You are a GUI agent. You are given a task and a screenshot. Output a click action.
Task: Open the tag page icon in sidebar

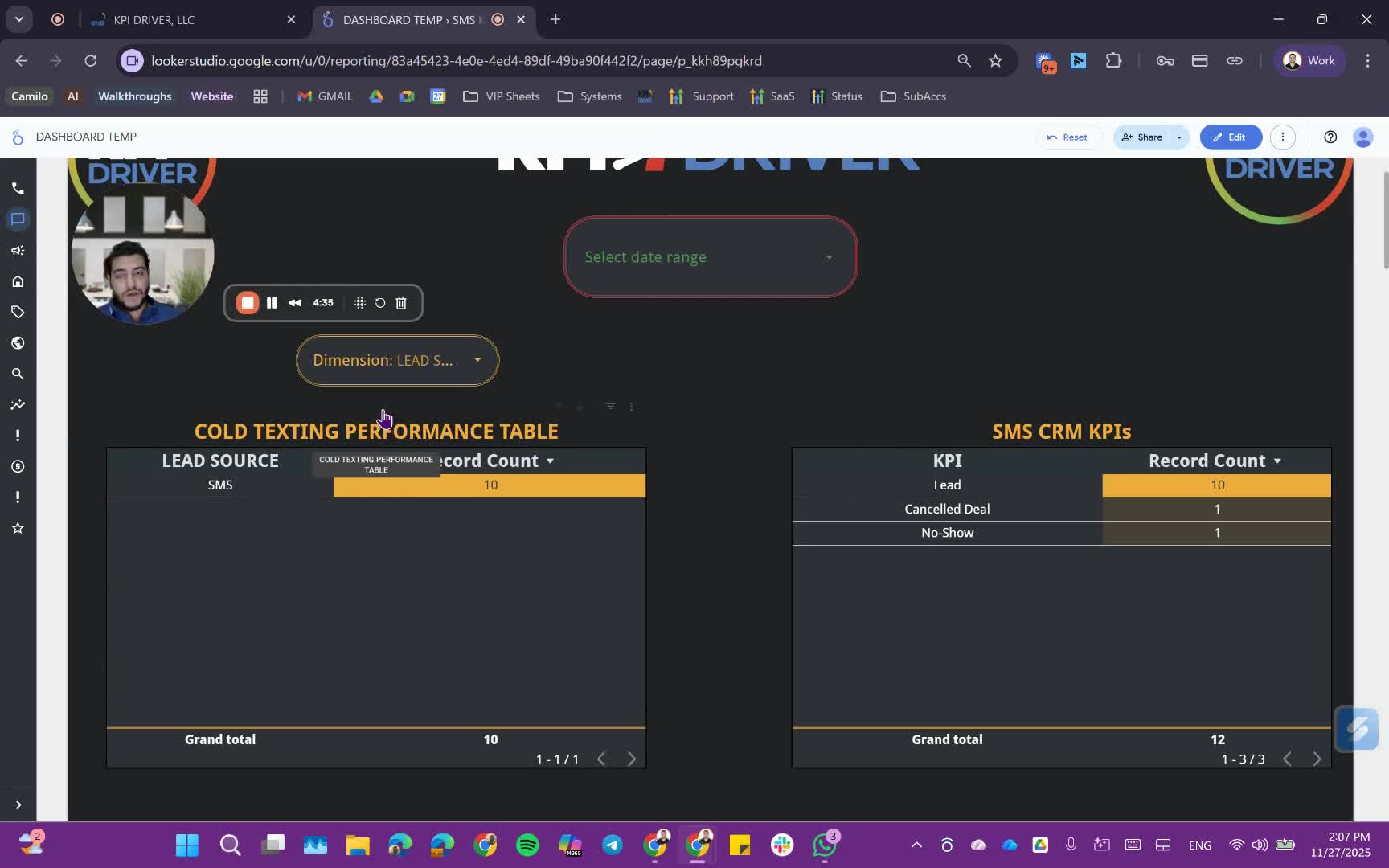tap(18, 312)
